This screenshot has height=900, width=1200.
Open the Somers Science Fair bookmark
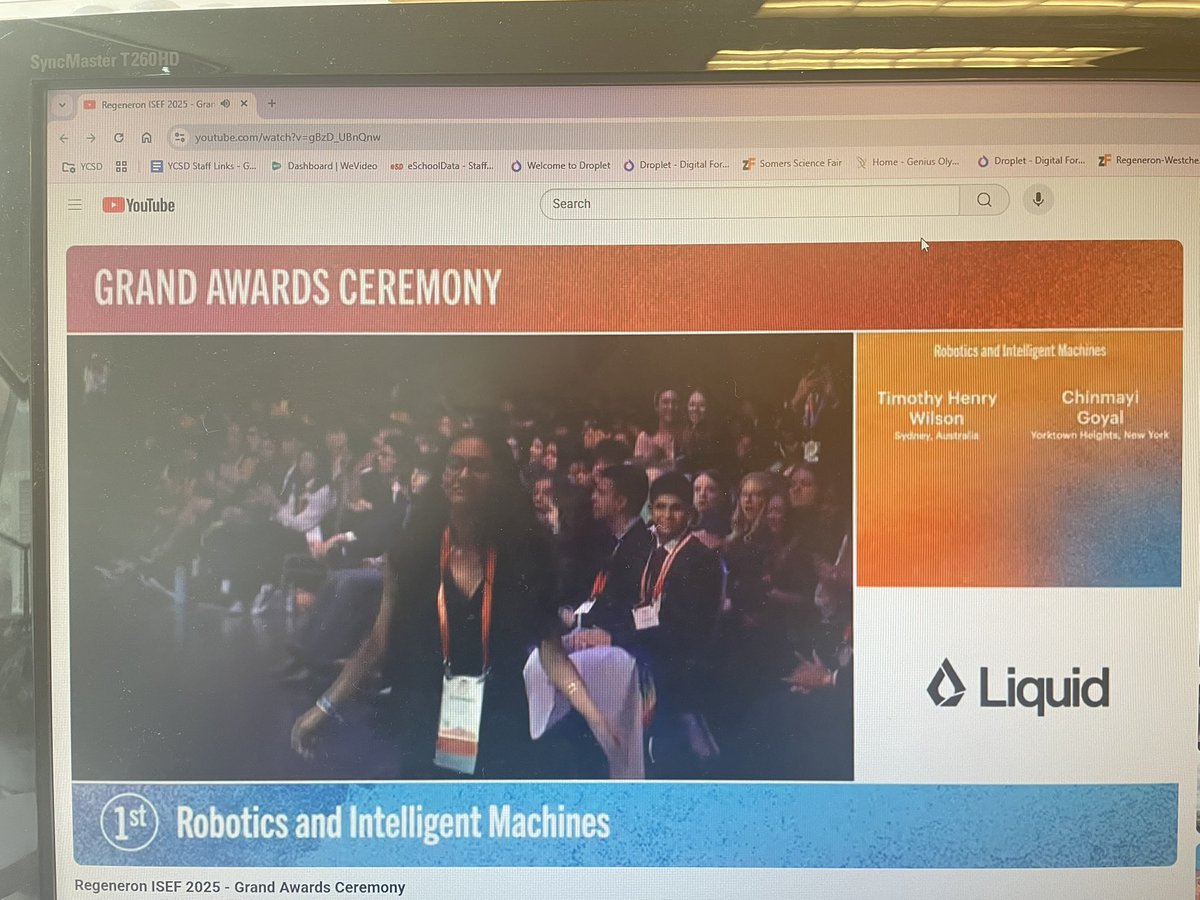click(792, 164)
